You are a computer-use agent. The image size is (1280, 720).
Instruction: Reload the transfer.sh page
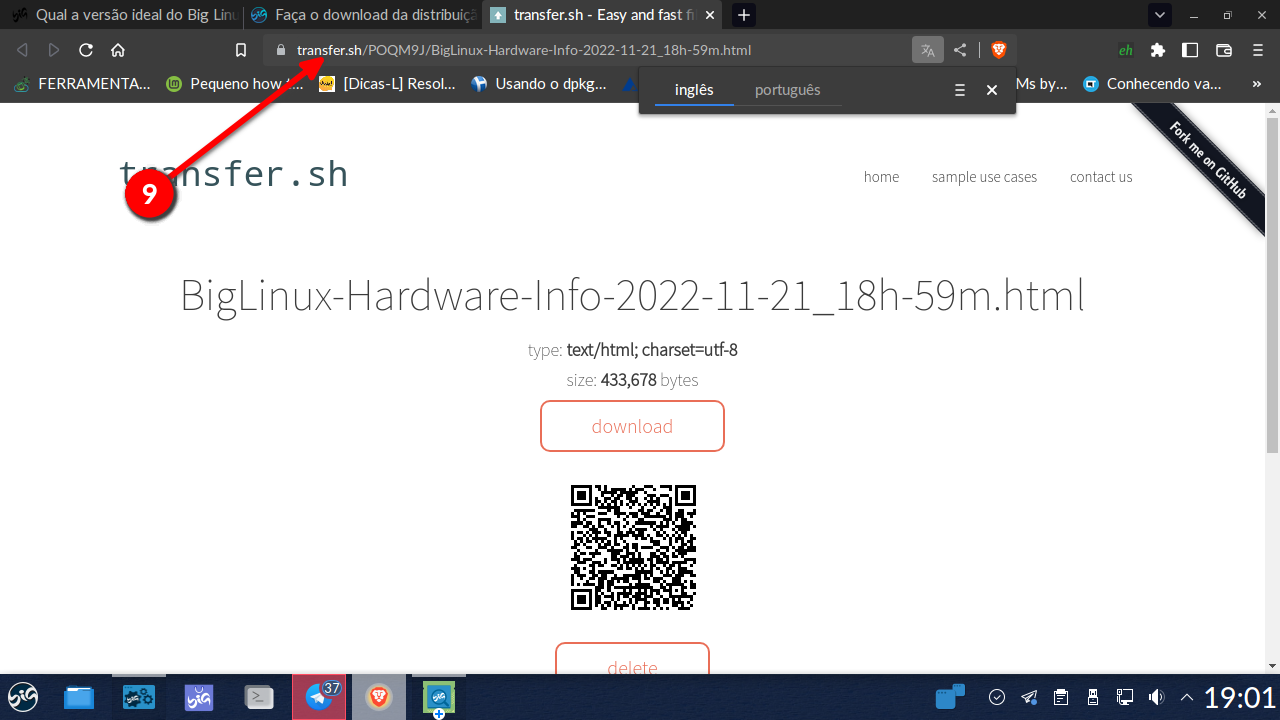tap(86, 50)
